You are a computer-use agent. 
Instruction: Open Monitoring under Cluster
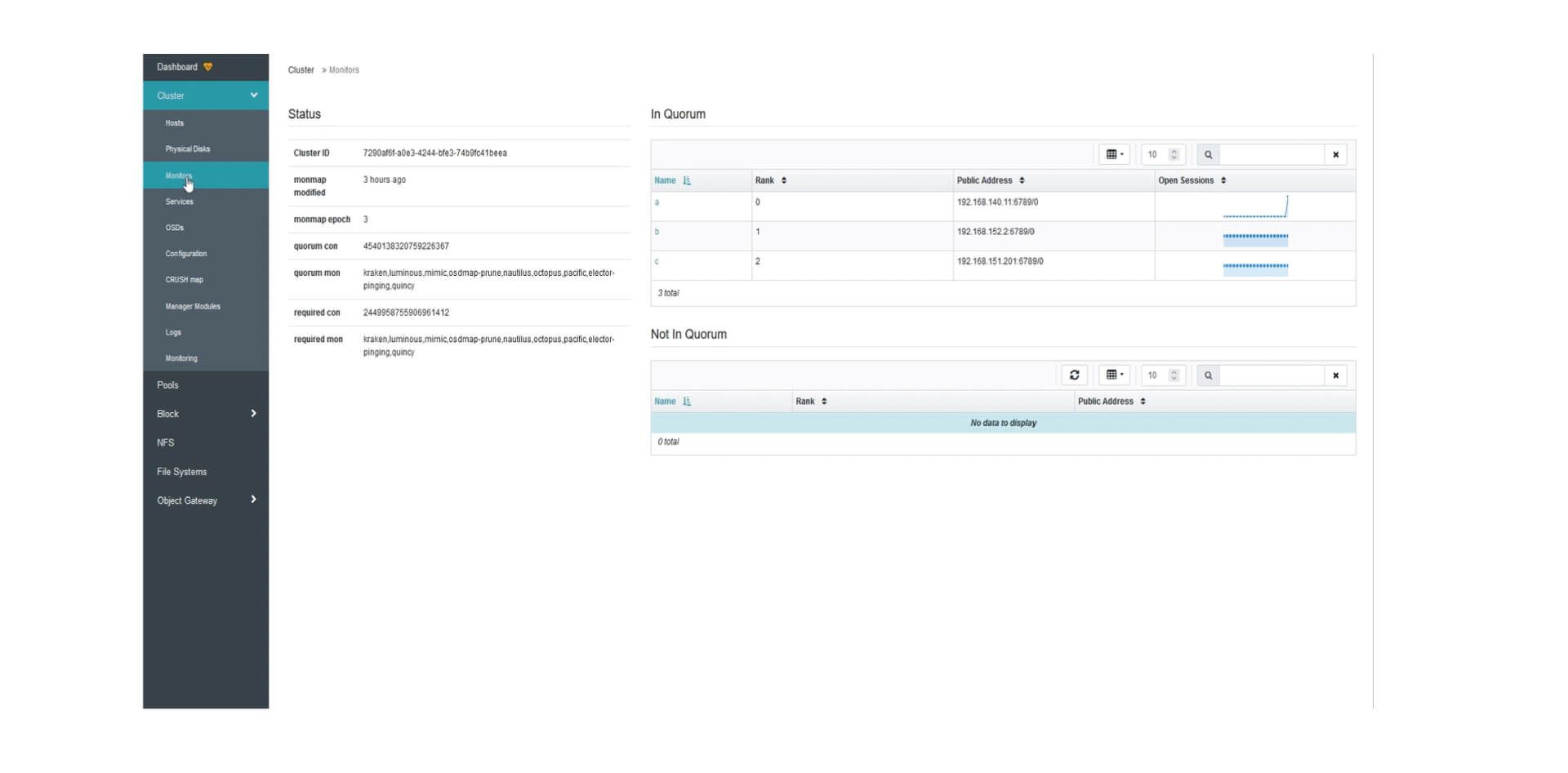click(181, 358)
